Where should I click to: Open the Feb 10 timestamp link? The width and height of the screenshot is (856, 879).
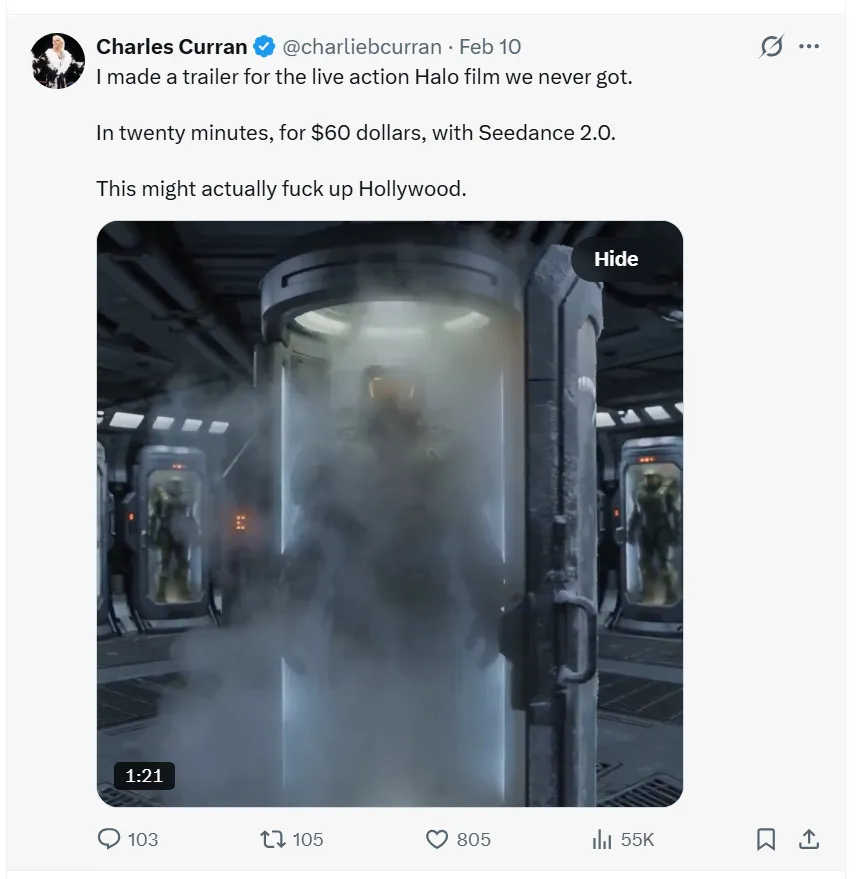pos(490,46)
